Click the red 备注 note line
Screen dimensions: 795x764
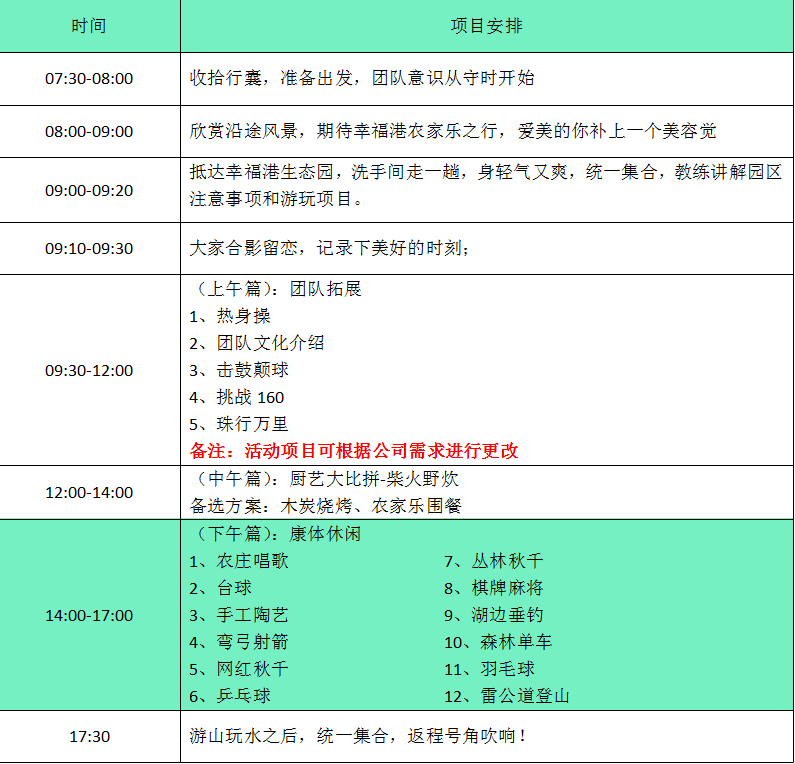[354, 451]
